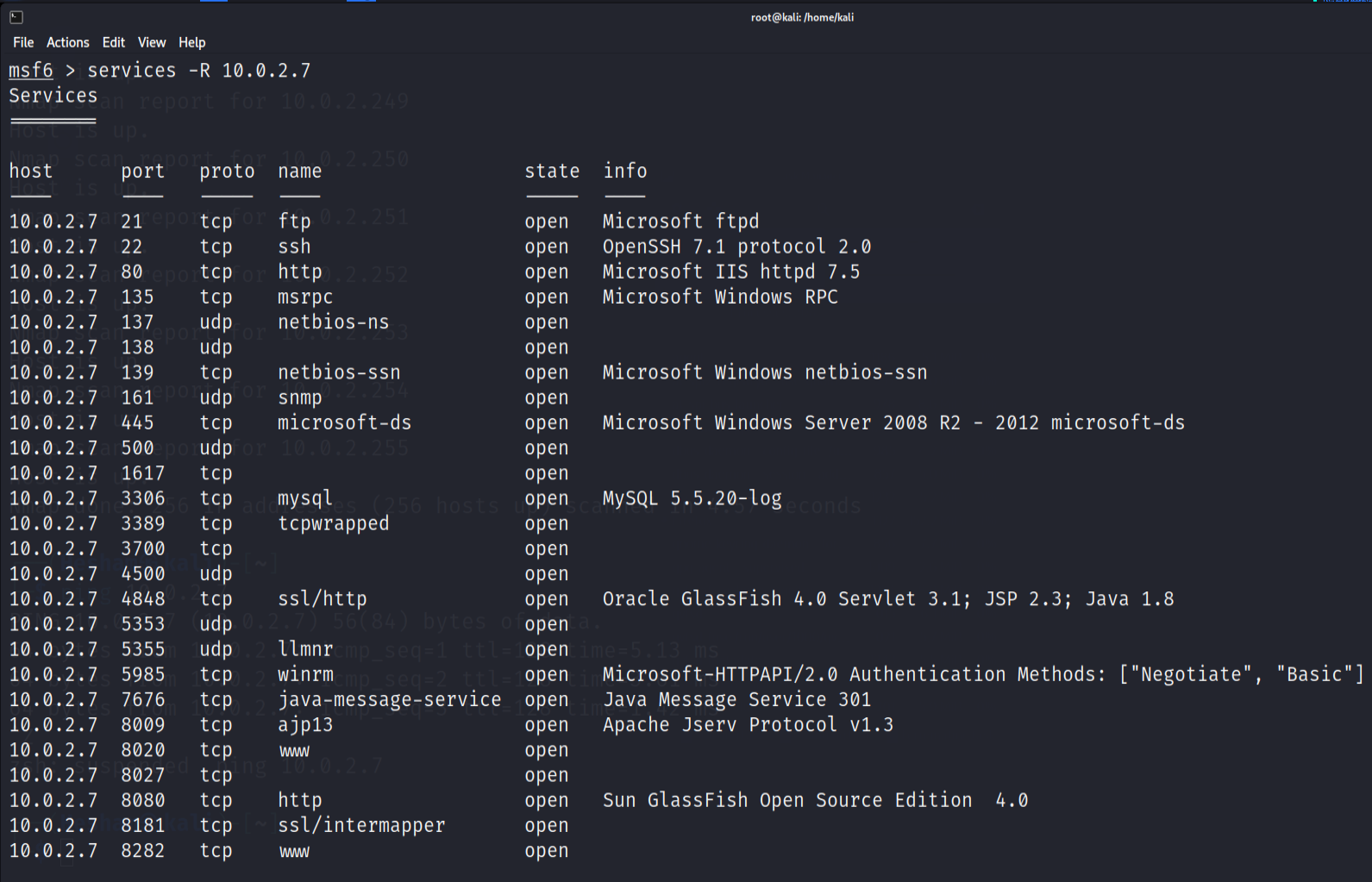Click 'MySQL 5.5.20-log' info text
Image resolution: width=1372 pixels, height=882 pixels.
[x=692, y=498]
